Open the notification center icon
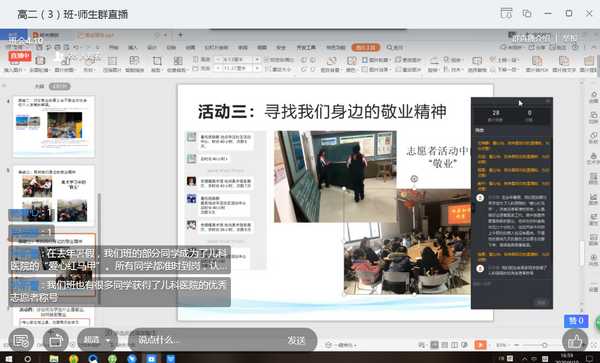This screenshot has height=363, width=600. tap(590, 359)
